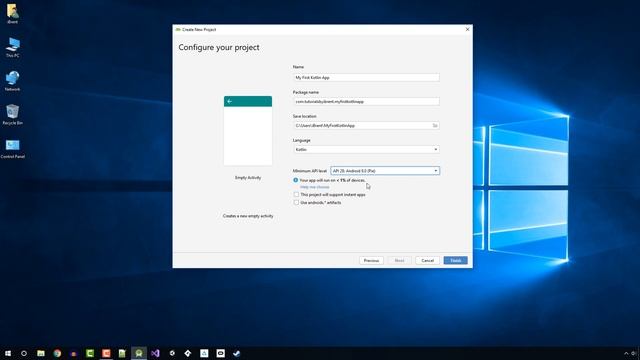The width and height of the screenshot is (640, 360).
Task: Go back with the Previous button
Action: pos(371,260)
